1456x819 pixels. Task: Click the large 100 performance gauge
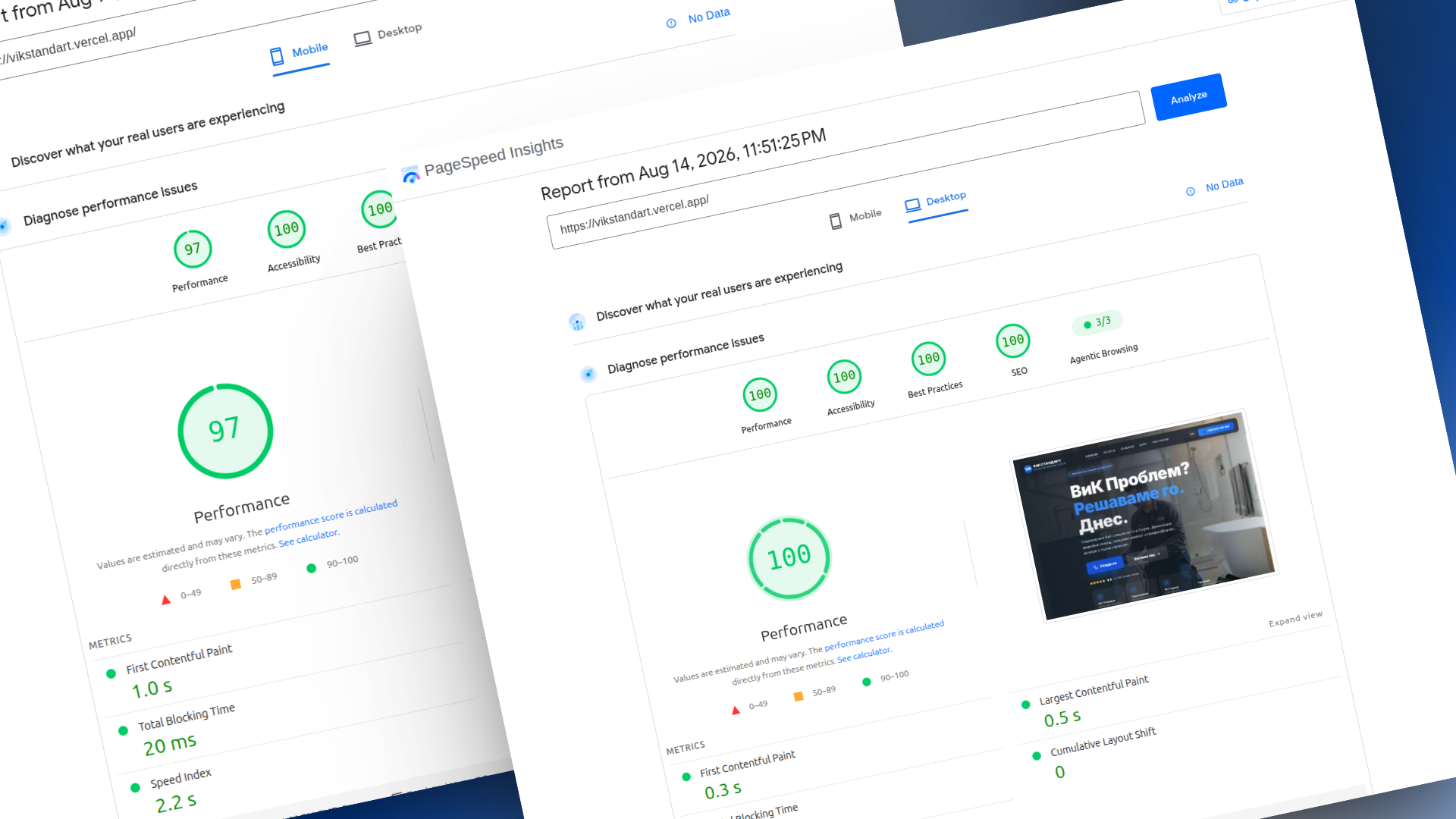(x=789, y=558)
